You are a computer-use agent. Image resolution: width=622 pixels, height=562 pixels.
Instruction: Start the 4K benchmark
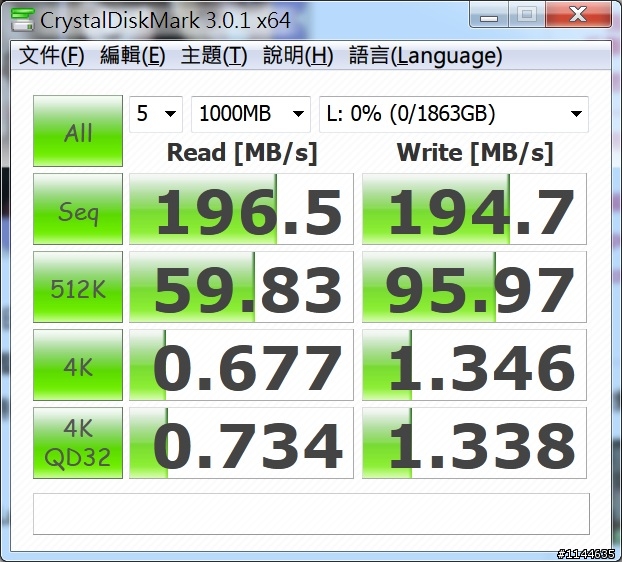(78, 365)
